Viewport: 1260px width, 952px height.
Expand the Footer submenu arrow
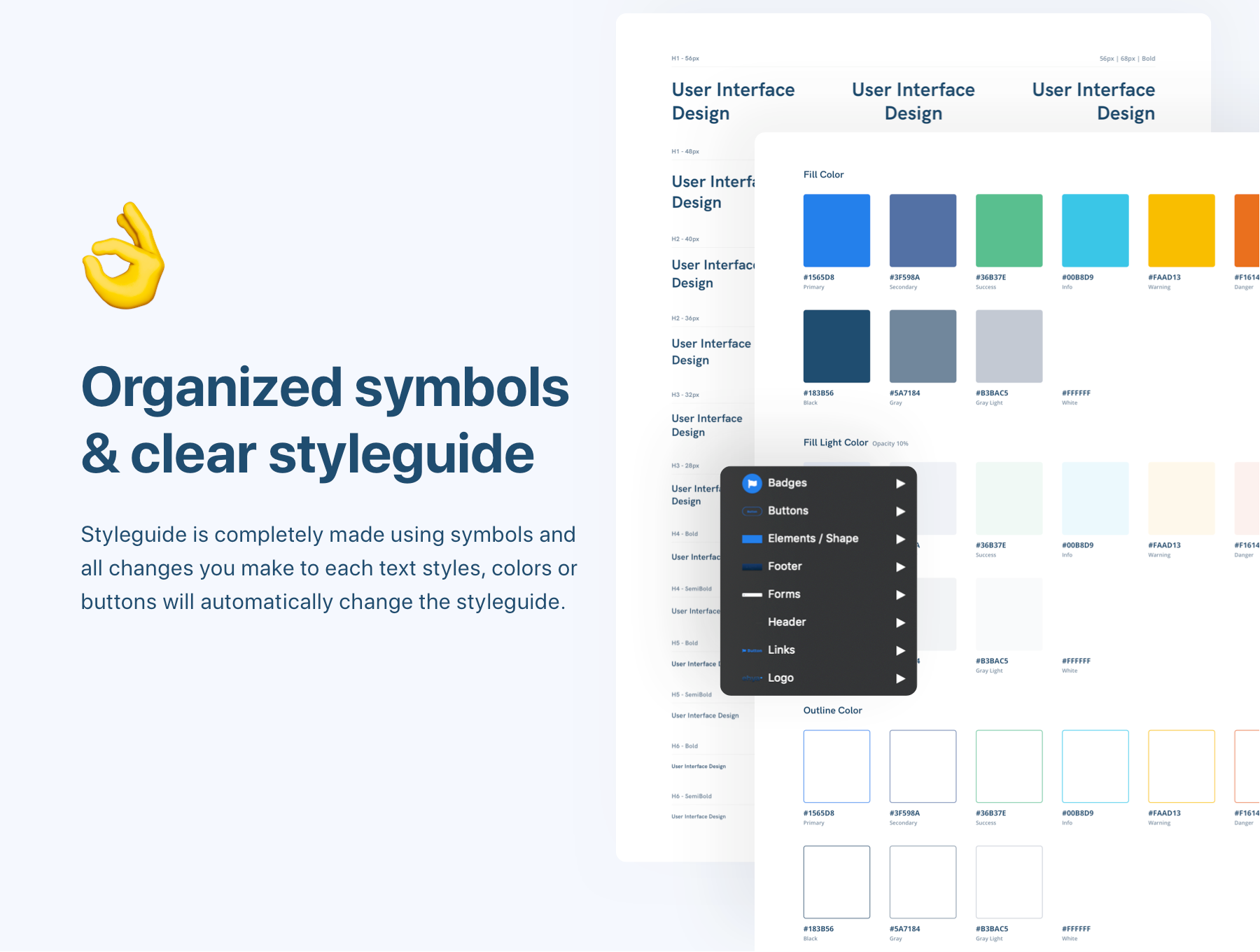(900, 567)
